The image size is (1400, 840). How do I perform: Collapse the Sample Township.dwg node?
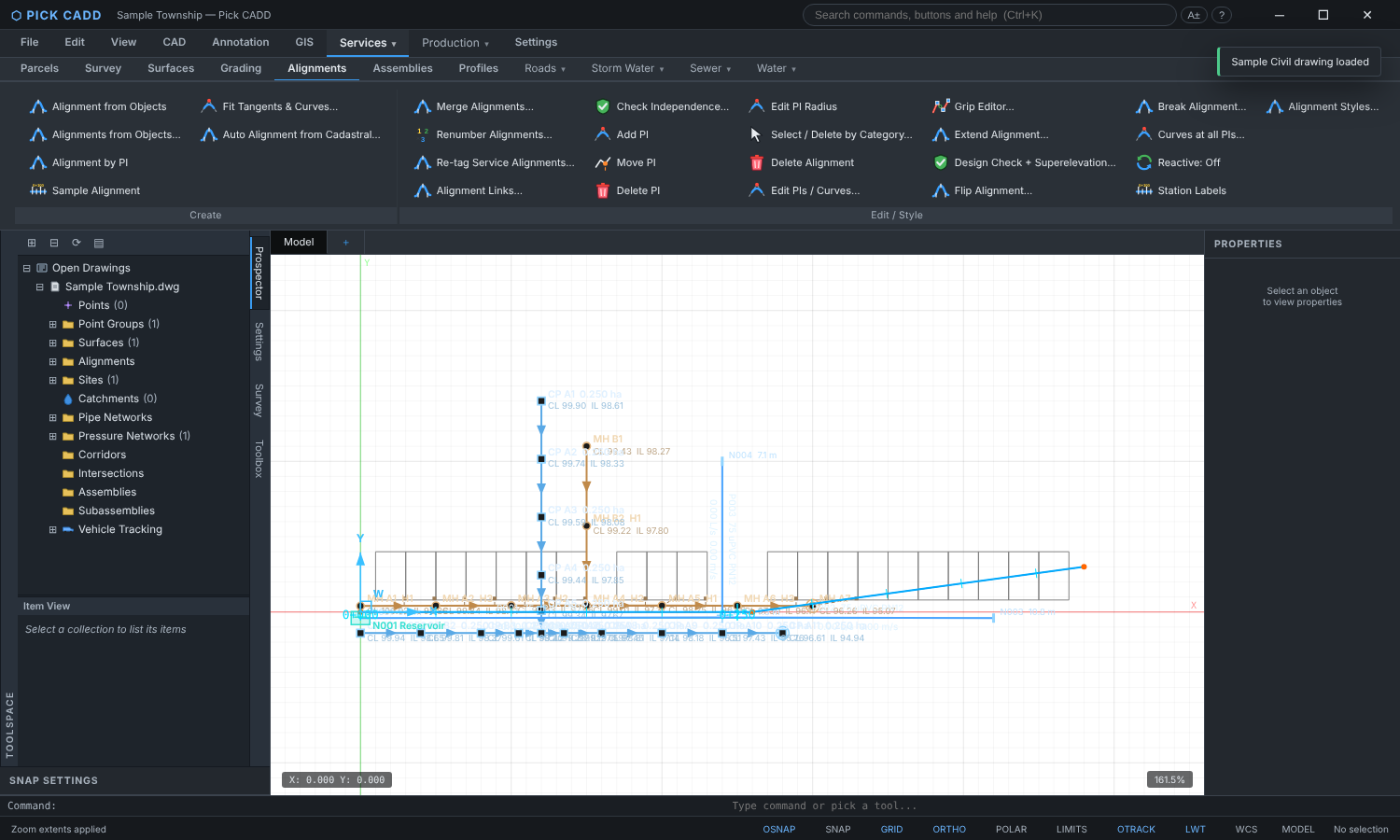coord(40,287)
